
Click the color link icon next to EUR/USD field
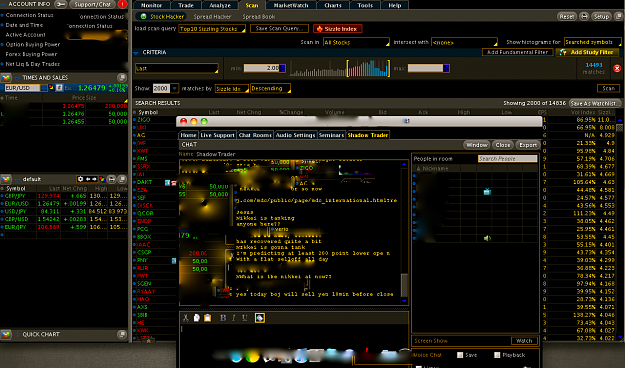(x=51, y=88)
